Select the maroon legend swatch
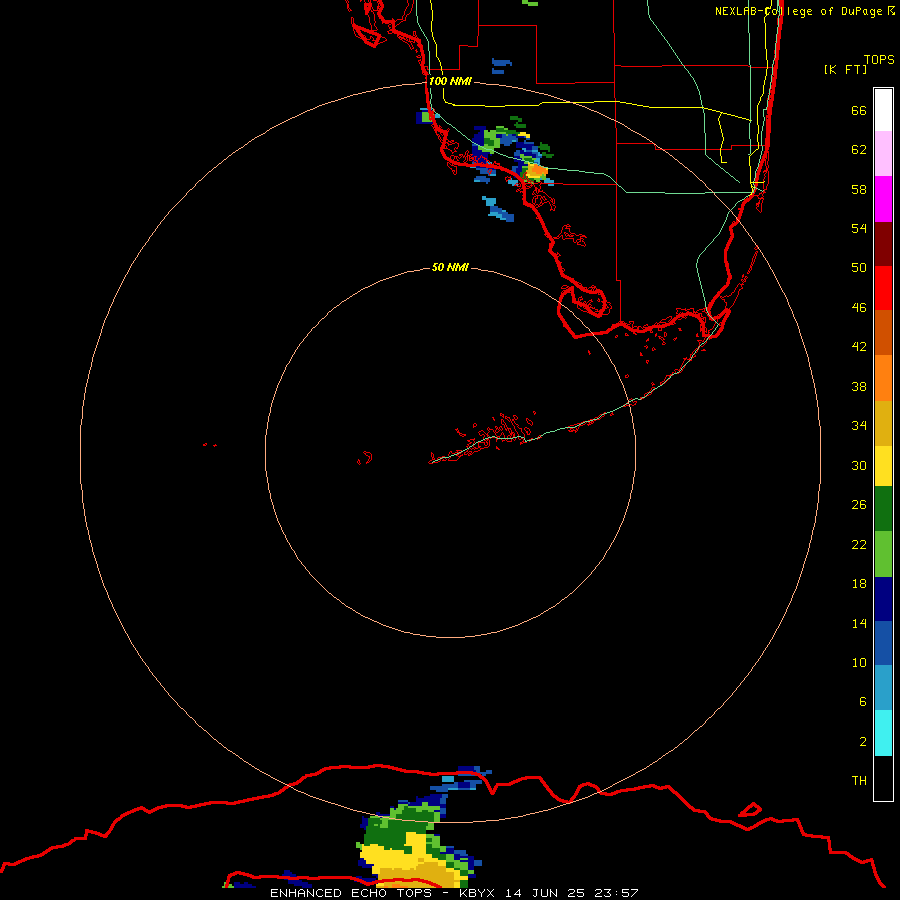The image size is (900, 900). tap(883, 243)
